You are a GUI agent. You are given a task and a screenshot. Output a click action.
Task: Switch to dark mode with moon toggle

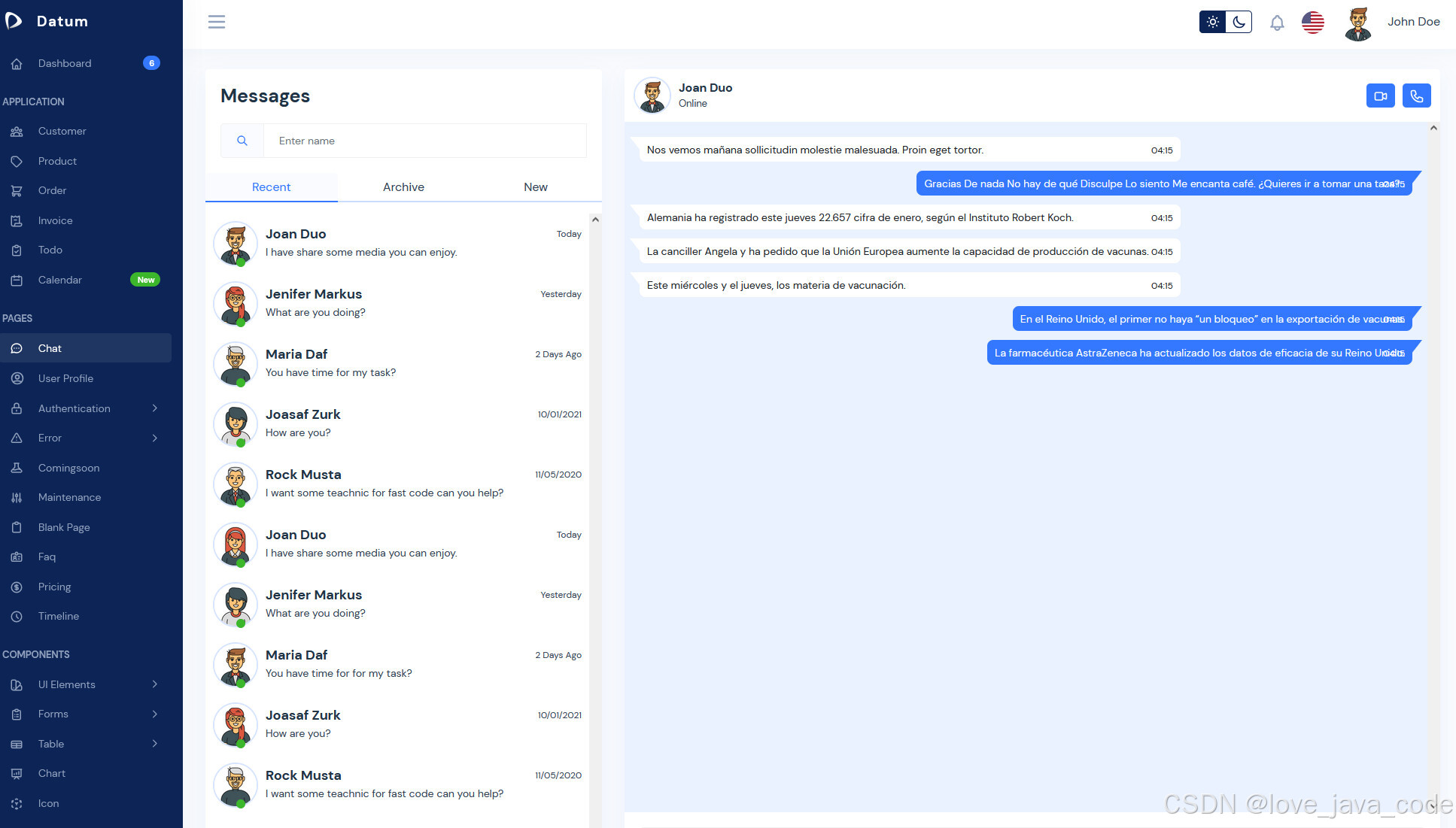pos(1239,22)
